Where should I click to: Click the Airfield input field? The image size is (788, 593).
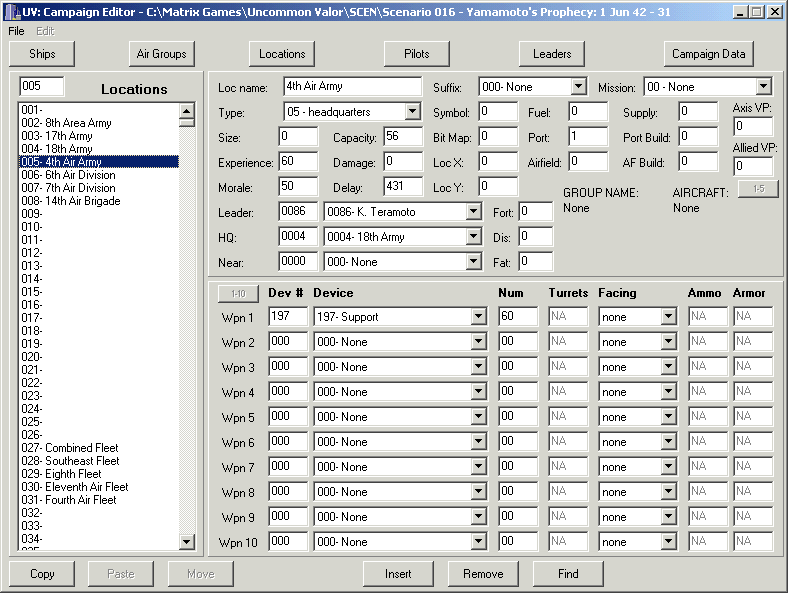coord(588,161)
